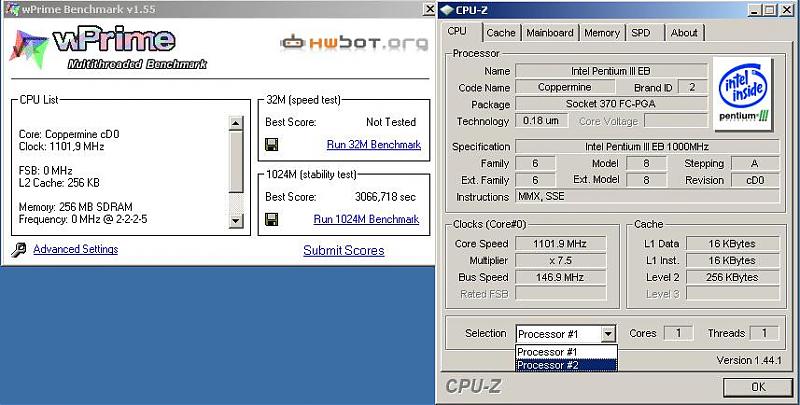Screen dimensions: 800x405
Task: Click the Level 2 cache value 256 KBytes
Action: (x=733, y=277)
